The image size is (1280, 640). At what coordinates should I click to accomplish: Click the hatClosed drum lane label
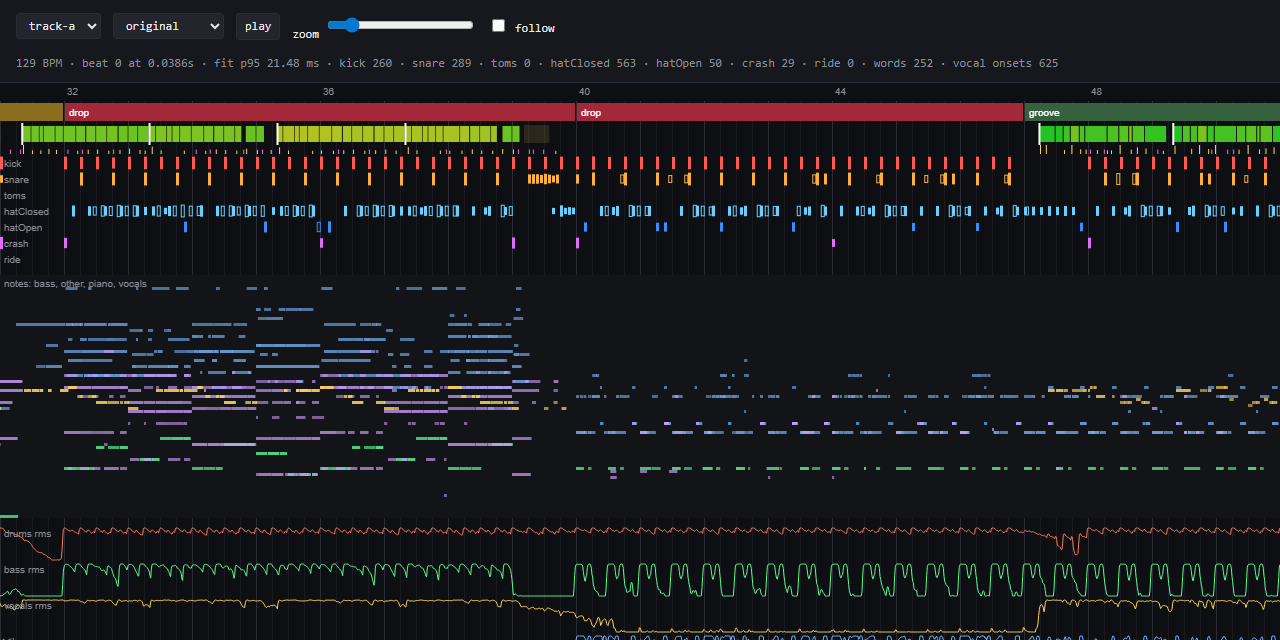click(x=26, y=211)
